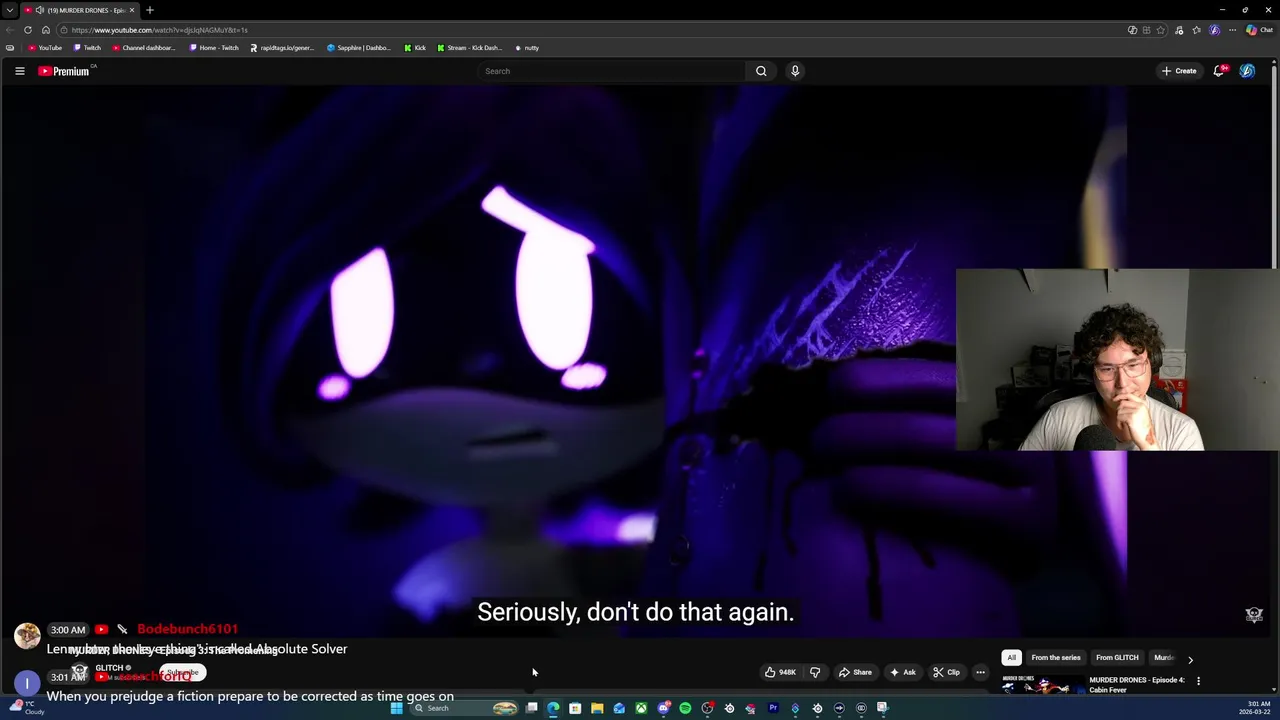Image resolution: width=1280 pixels, height=720 pixels.
Task: Open browser settings and more menu
Action: click(x=1232, y=30)
